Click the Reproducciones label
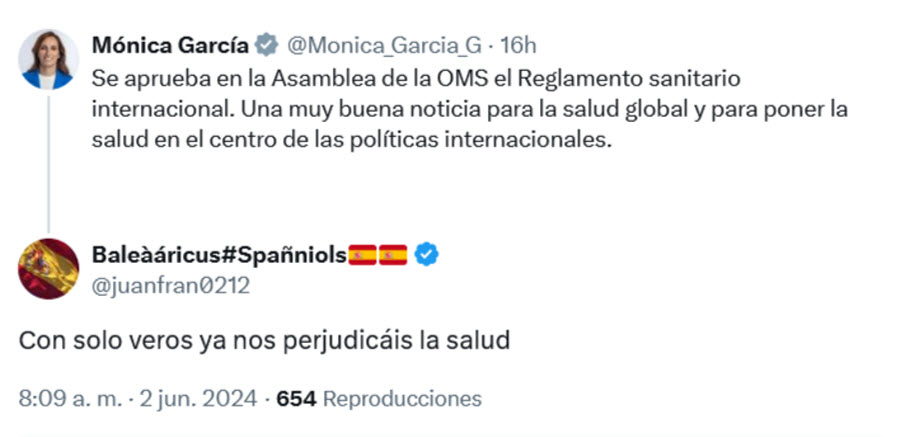This screenshot has width=900, height=437. (402, 398)
